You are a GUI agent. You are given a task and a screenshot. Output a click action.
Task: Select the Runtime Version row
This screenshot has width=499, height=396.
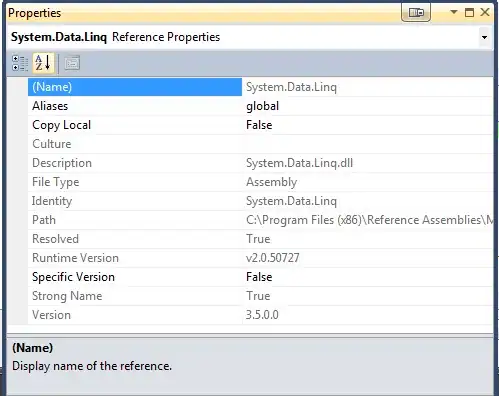point(260,258)
